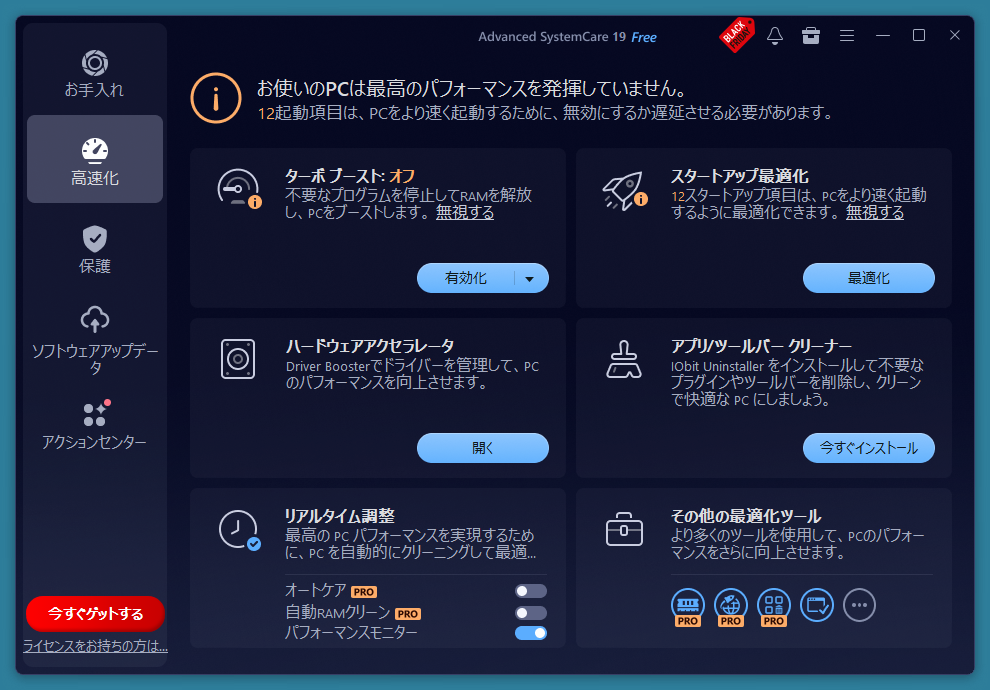The width and height of the screenshot is (990, 690).
Task: Click the Black Friday tag icon
Action: click(x=737, y=35)
